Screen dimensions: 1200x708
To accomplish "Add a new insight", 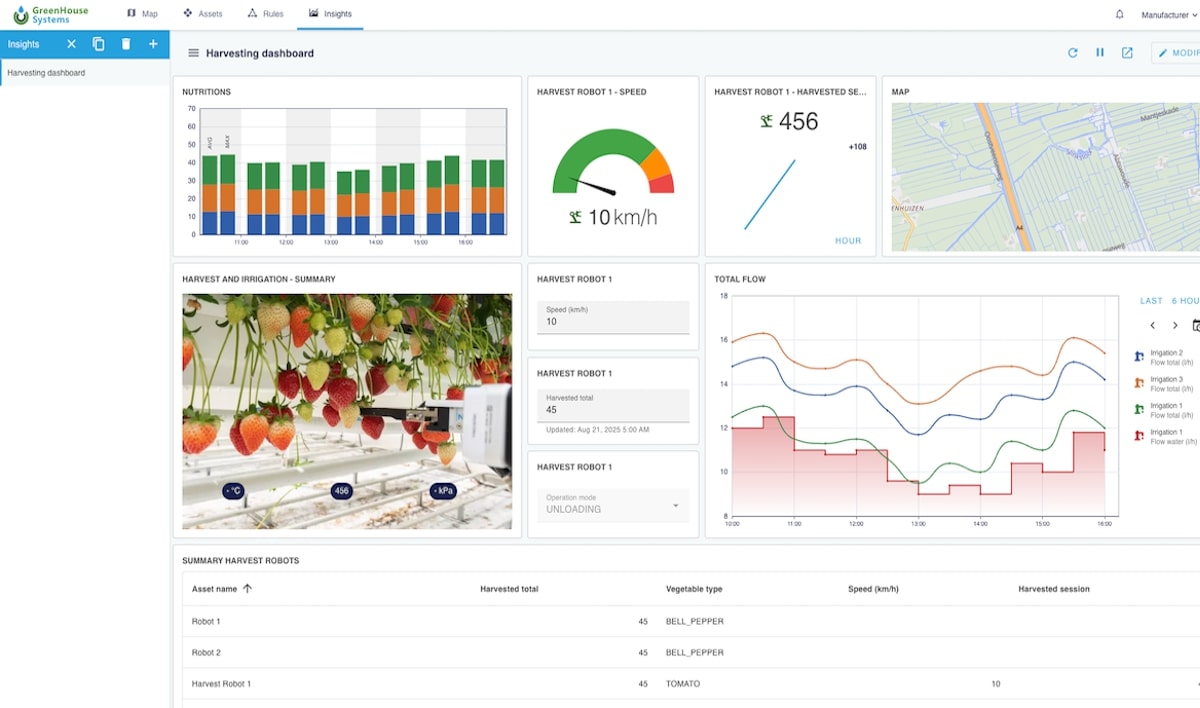I will pyautogui.click(x=152, y=44).
